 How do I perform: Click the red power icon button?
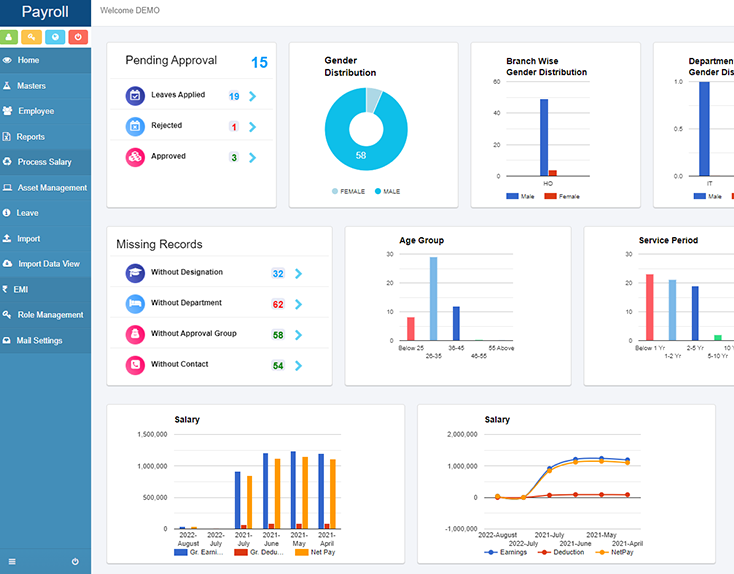(x=78, y=37)
